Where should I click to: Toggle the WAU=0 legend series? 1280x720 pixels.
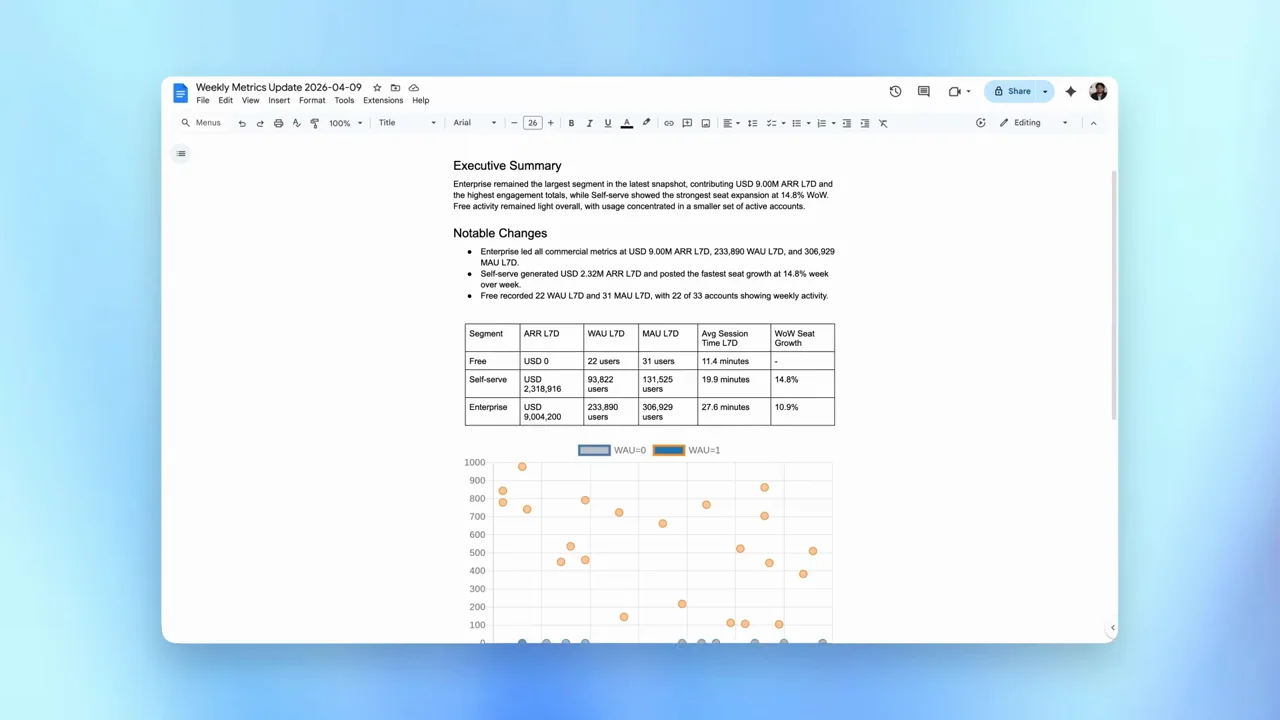[612, 450]
